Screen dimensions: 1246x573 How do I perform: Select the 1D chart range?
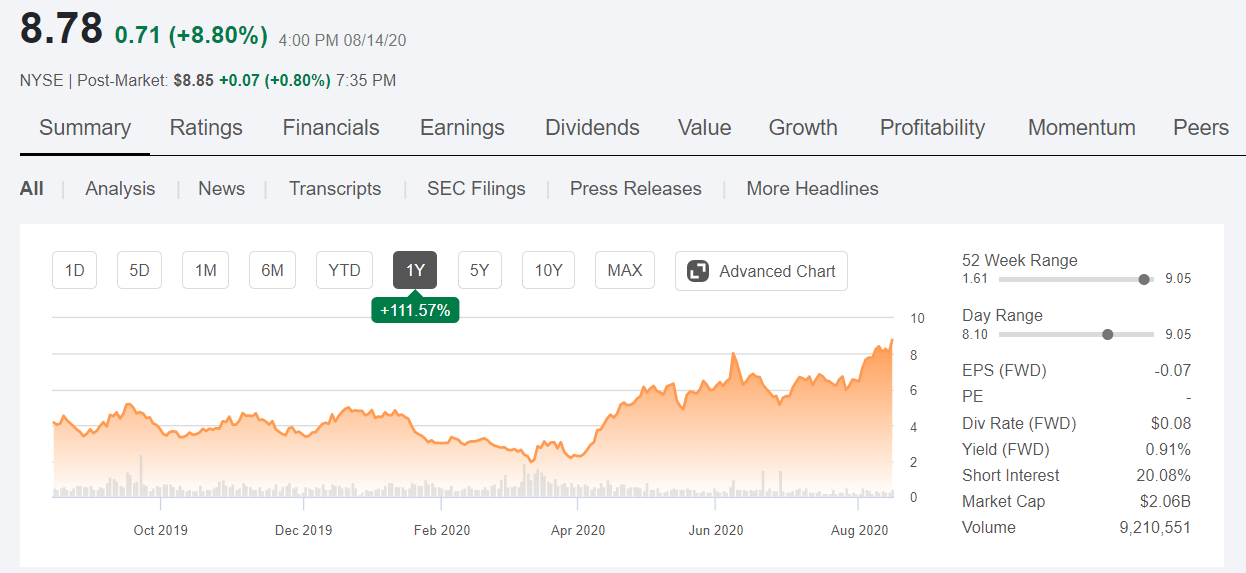[x=74, y=270]
